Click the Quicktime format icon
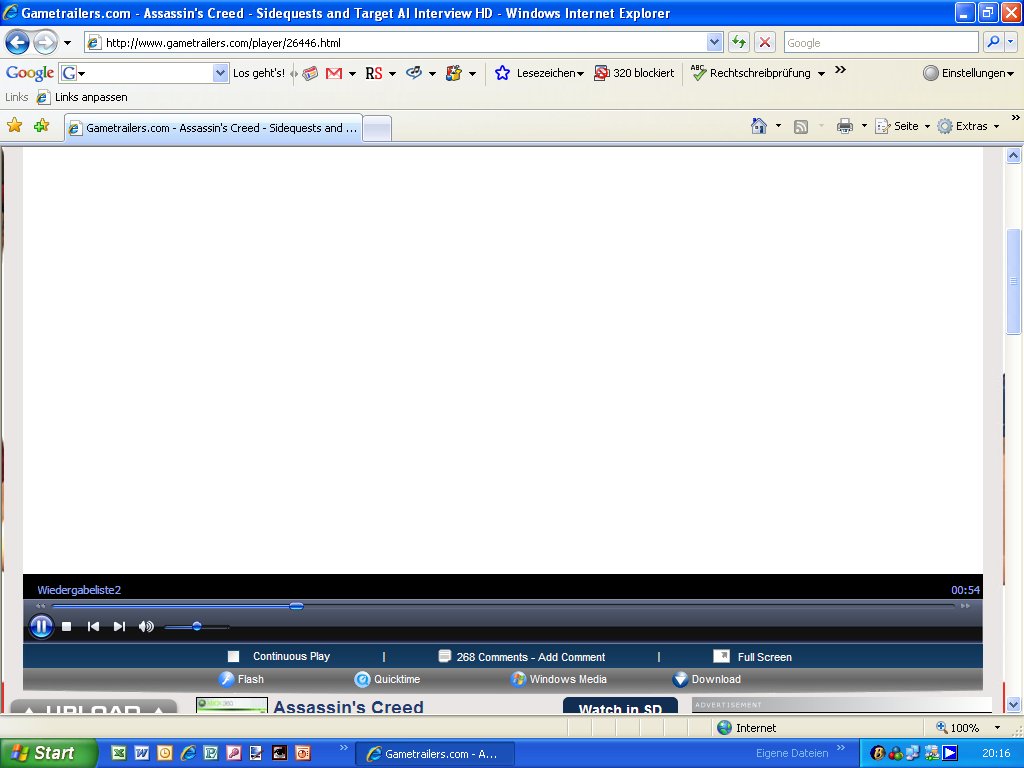The height and width of the screenshot is (768, 1024). click(x=362, y=679)
